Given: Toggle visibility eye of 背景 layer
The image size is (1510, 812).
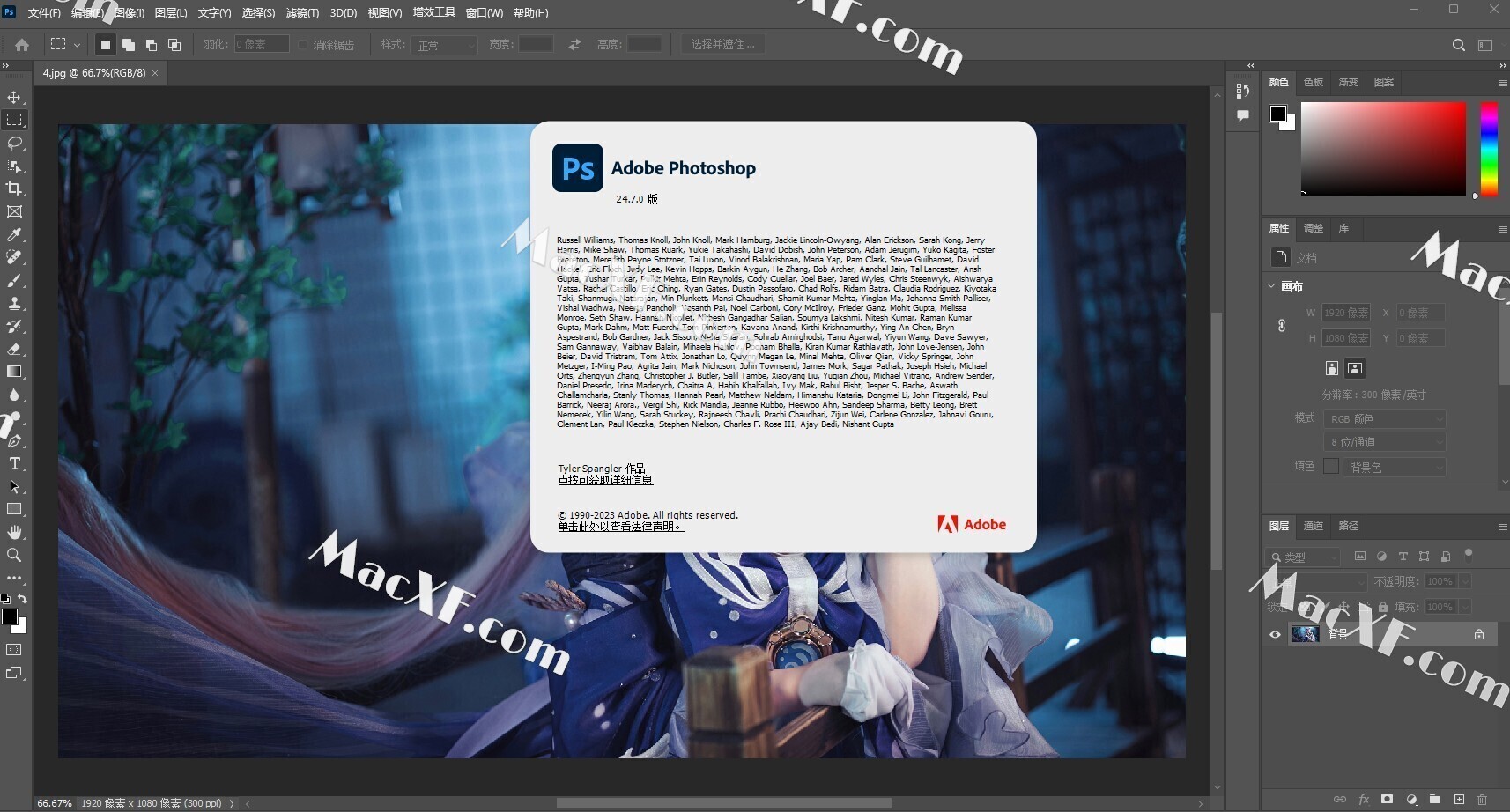Looking at the screenshot, I should [1275, 634].
